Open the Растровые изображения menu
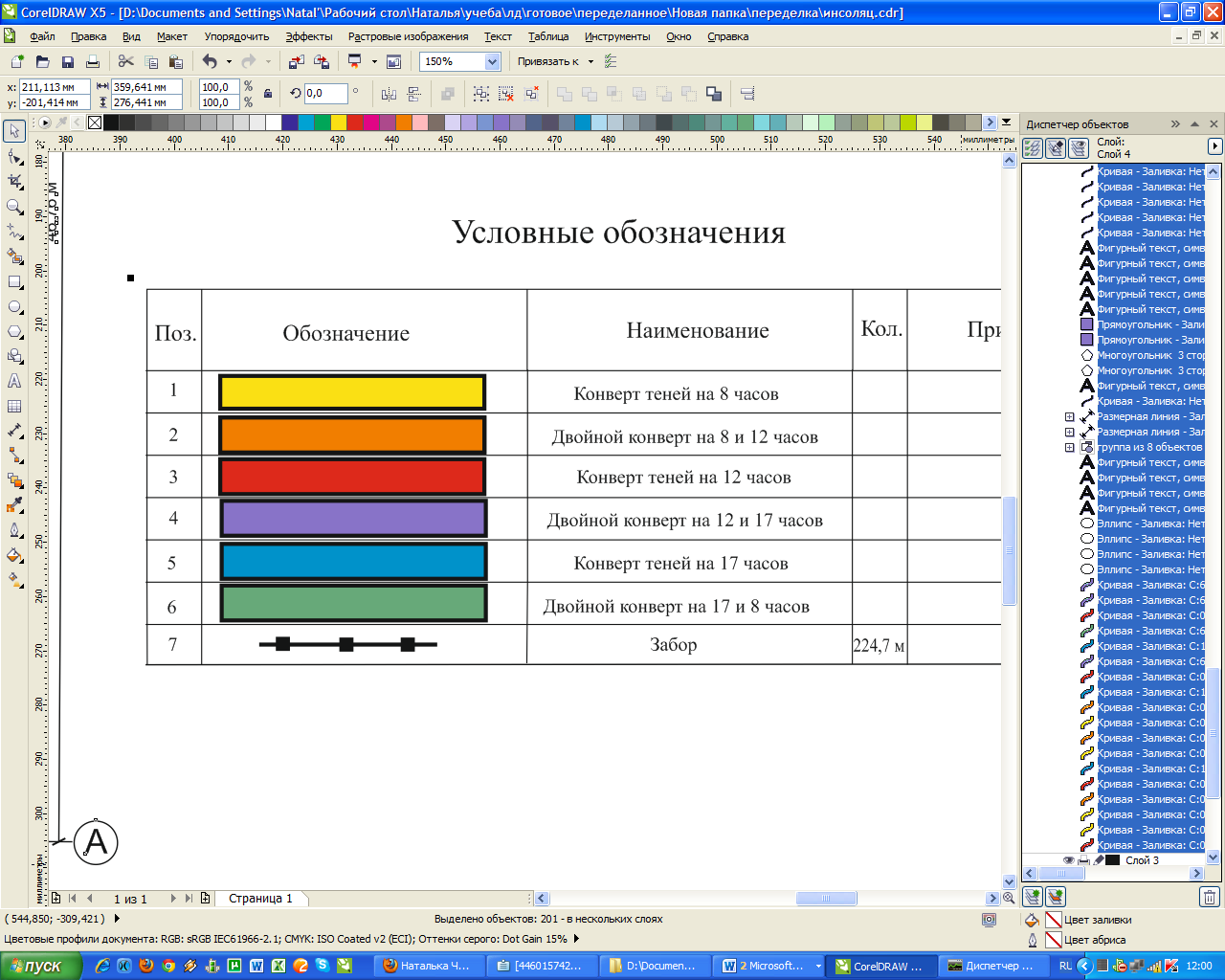This screenshot has height=980, width=1225. 409,36
